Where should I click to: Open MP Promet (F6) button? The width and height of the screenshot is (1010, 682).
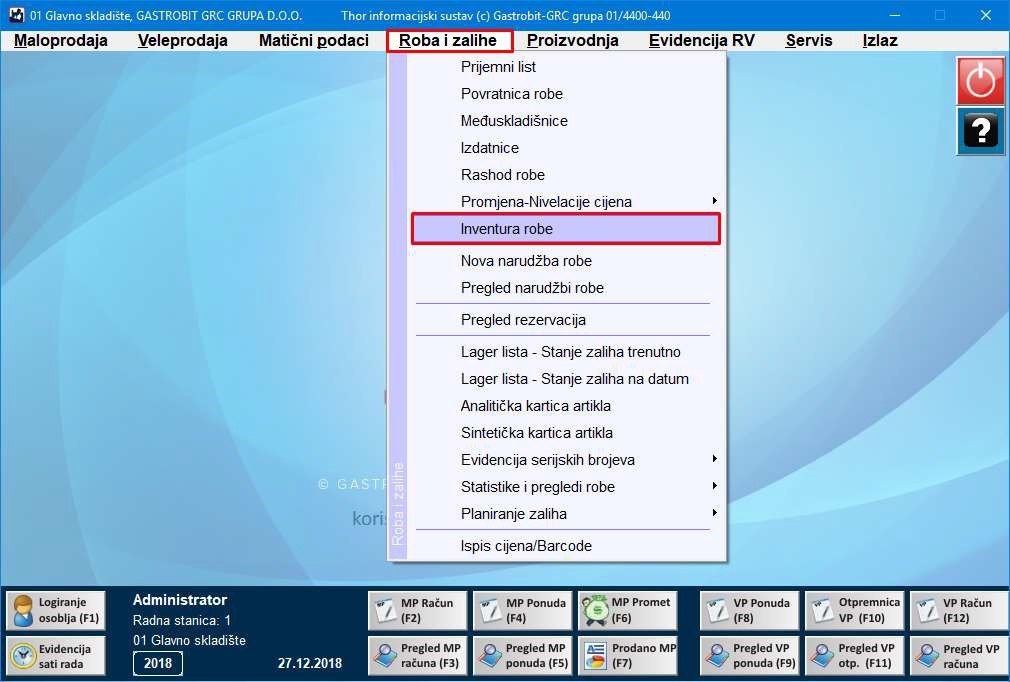(627, 610)
